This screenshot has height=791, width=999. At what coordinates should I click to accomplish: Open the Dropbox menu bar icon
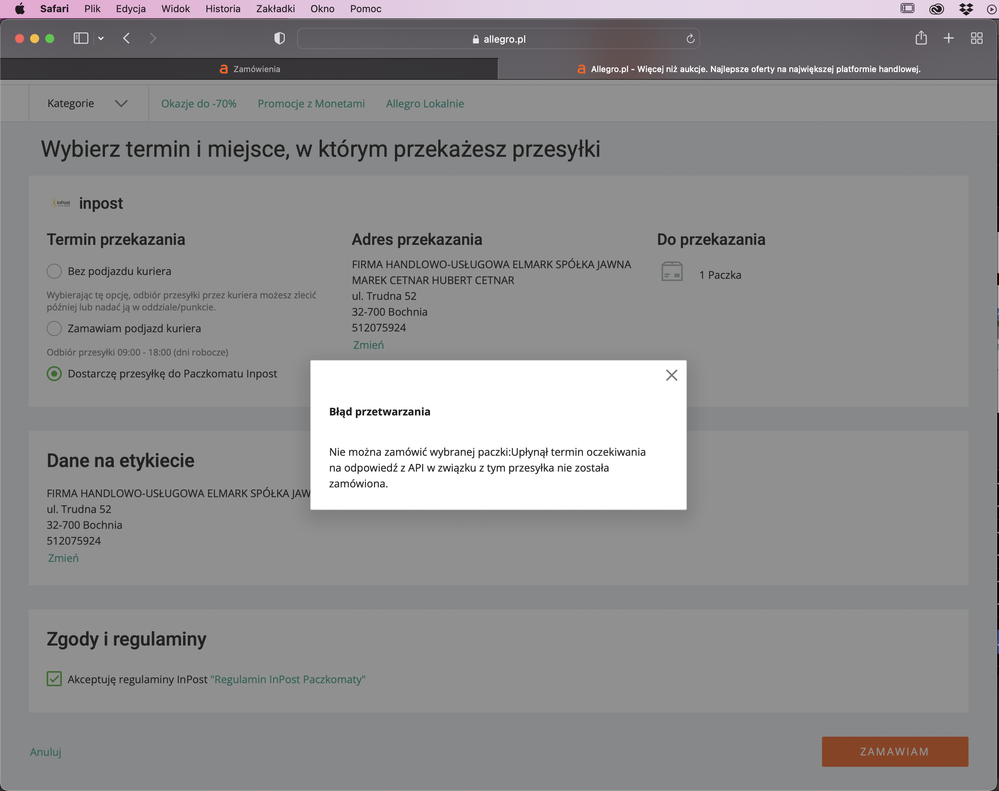coord(966,9)
